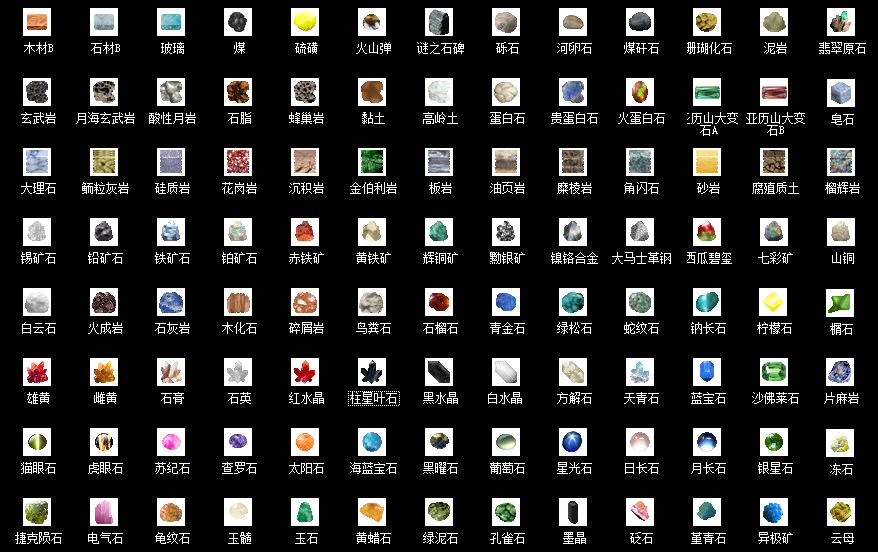The height and width of the screenshot is (552, 878).
Task: Select the 捷克陨石 moldavite icon
Action: click(x=37, y=512)
